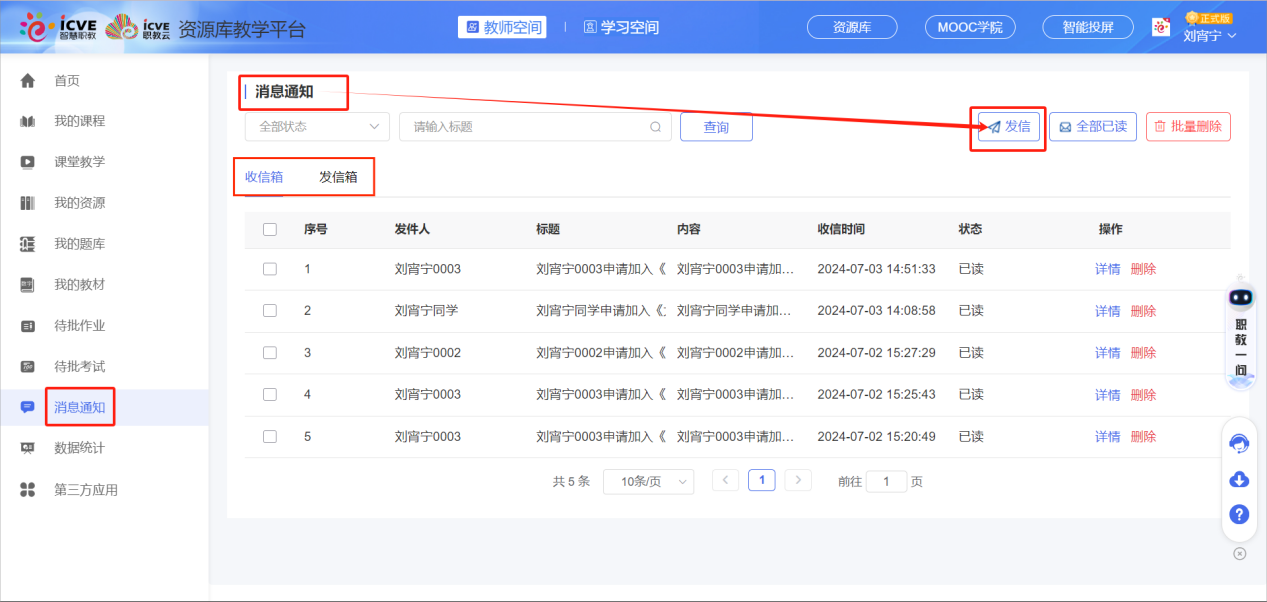This screenshot has height=602, width=1267.
Task: Click the help question-mark floating icon
Action: (x=1238, y=514)
